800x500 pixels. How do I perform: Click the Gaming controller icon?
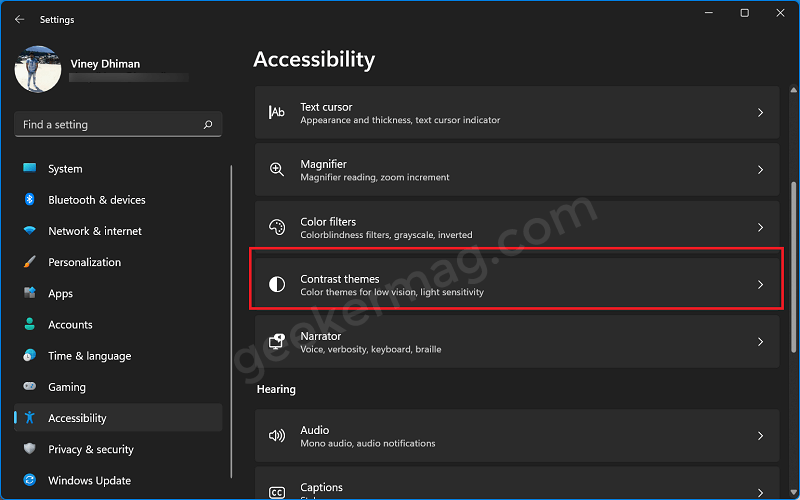click(30, 387)
